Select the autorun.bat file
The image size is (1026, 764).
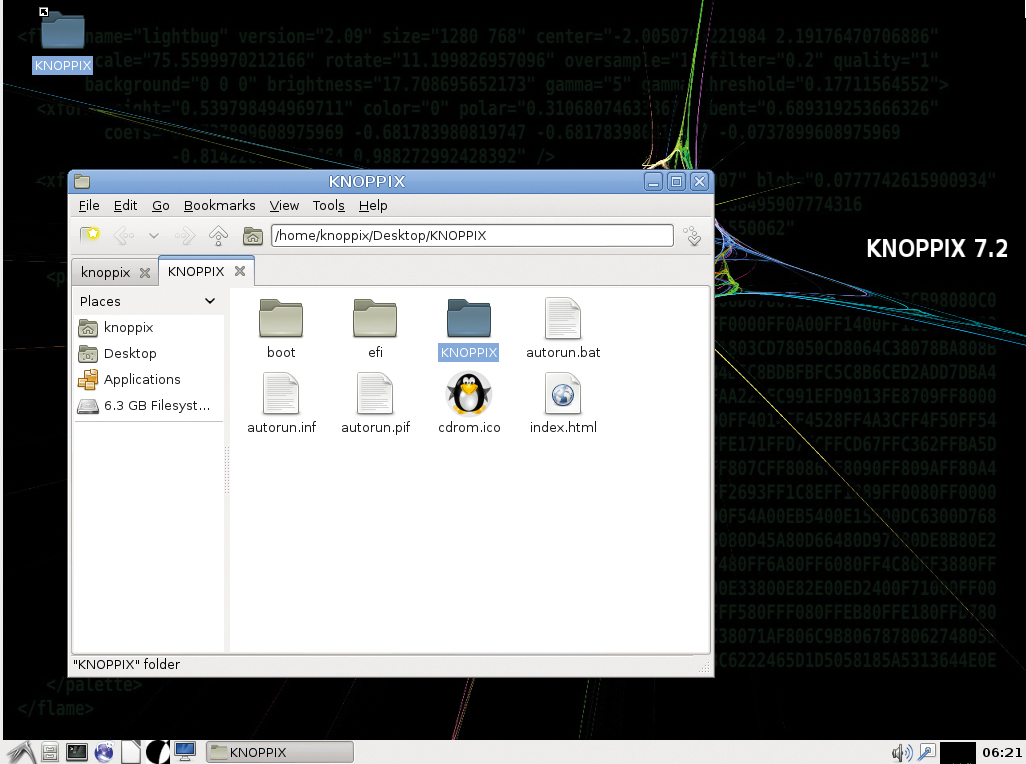(x=563, y=328)
